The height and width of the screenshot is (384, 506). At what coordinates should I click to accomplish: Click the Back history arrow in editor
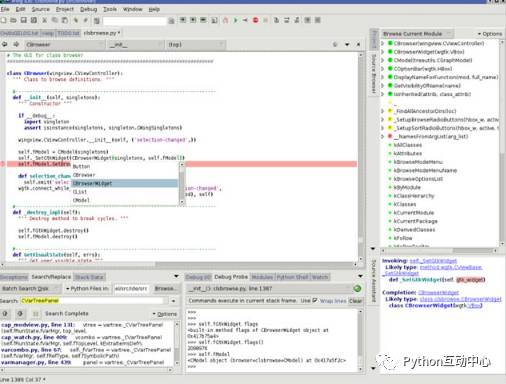[x=5, y=44]
